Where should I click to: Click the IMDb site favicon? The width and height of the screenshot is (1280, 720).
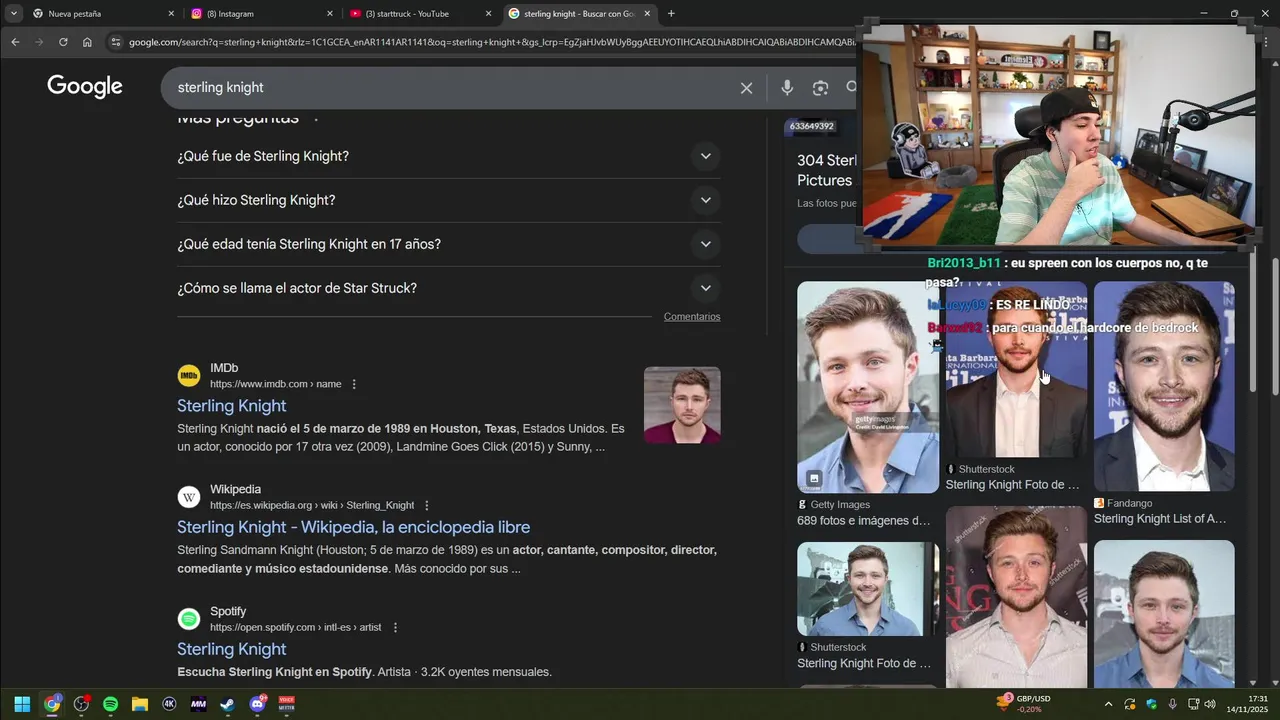tap(189, 376)
